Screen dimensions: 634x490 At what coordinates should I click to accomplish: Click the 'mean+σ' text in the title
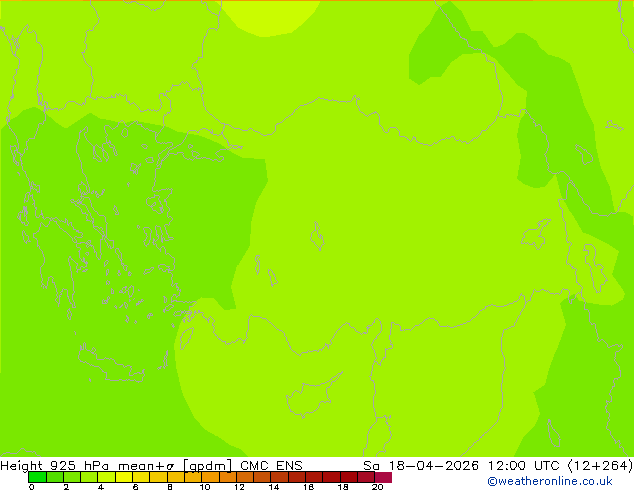[146, 466]
